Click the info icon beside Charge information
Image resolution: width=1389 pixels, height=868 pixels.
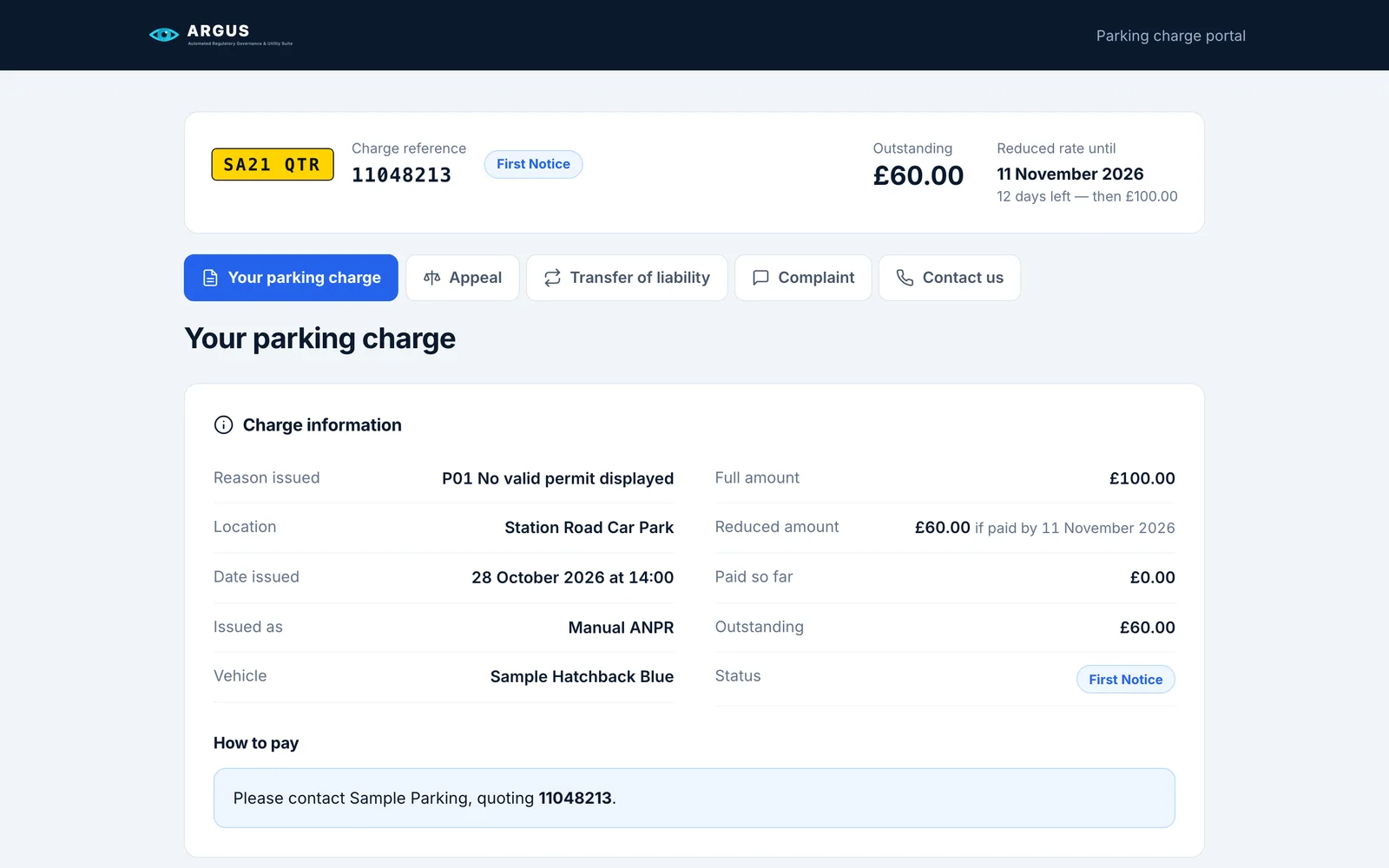223,424
